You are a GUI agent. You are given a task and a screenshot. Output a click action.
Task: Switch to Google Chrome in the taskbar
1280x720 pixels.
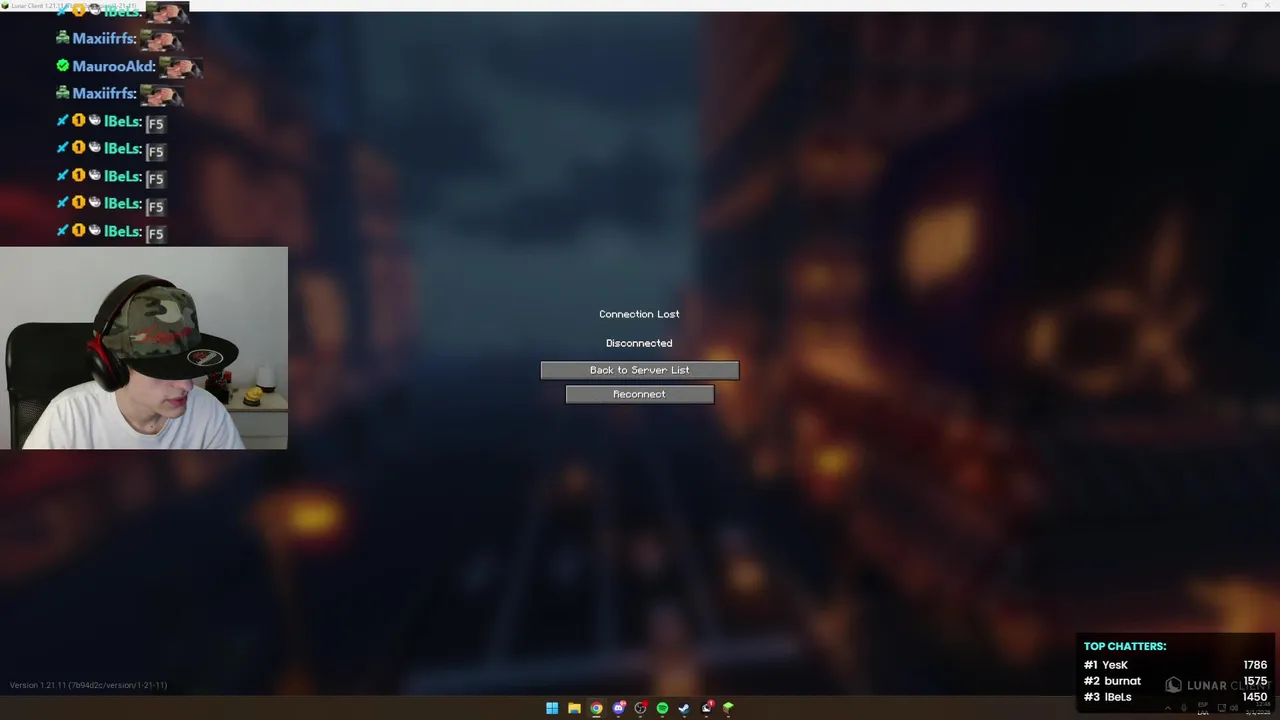pyautogui.click(x=596, y=708)
